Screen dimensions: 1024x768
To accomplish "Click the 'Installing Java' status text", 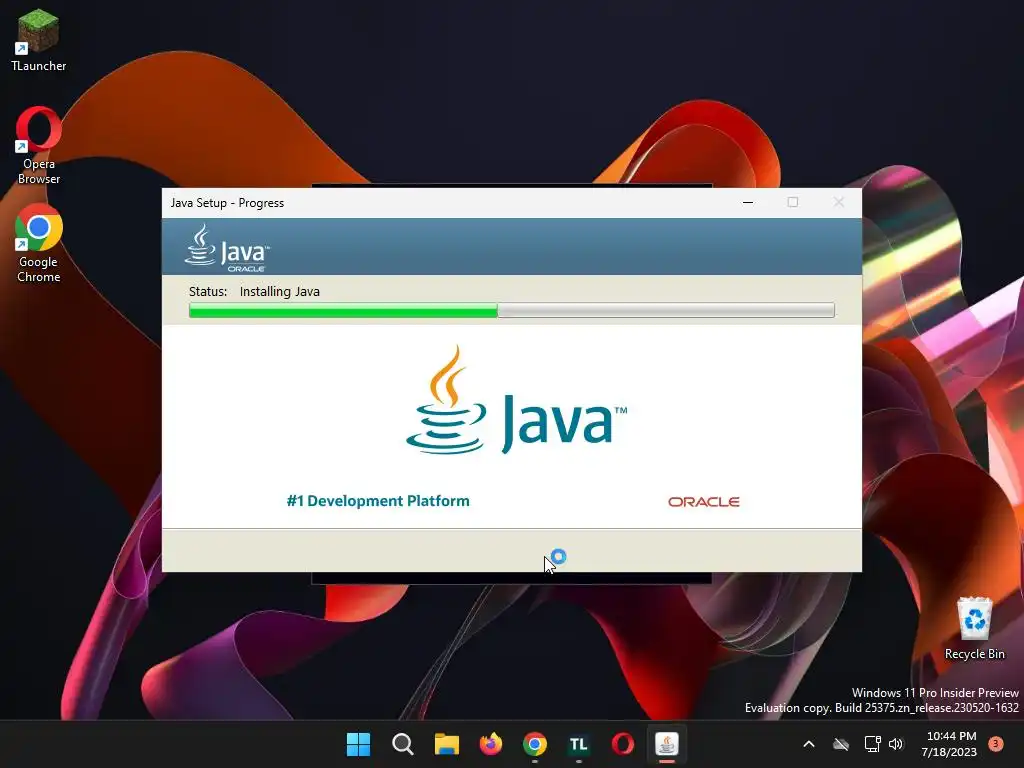I will tap(280, 291).
